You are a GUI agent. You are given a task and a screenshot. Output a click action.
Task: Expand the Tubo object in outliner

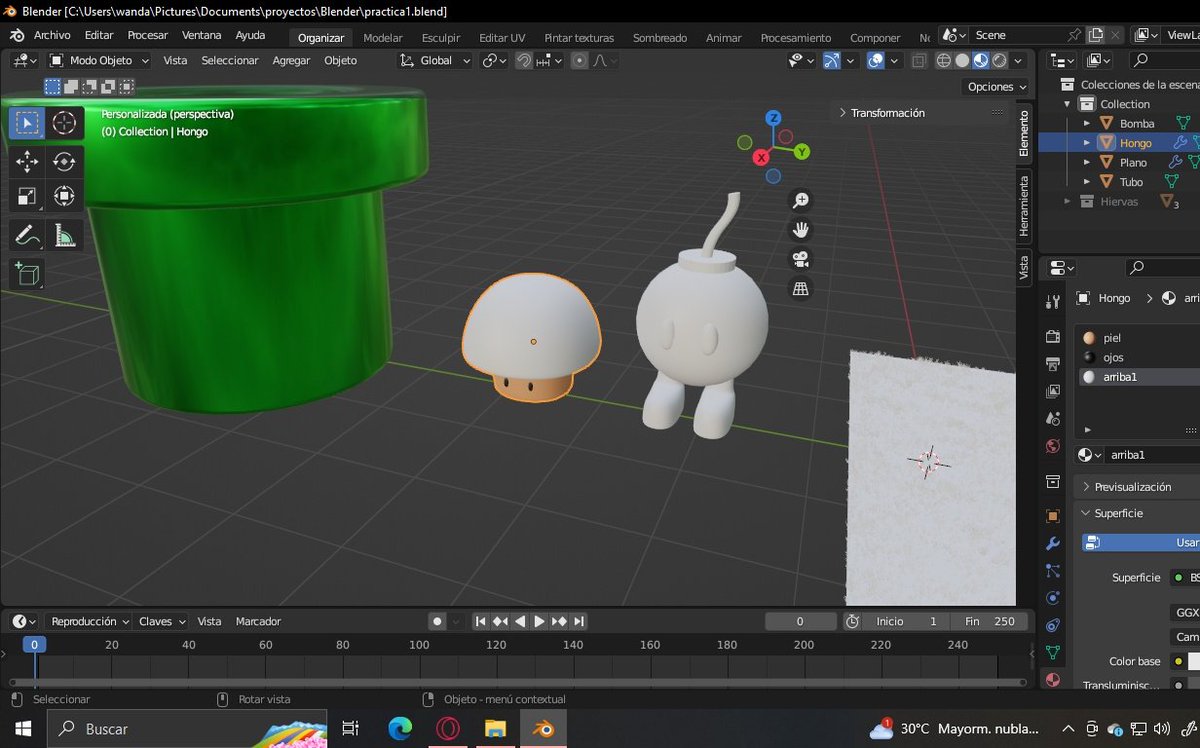[x=1087, y=182]
